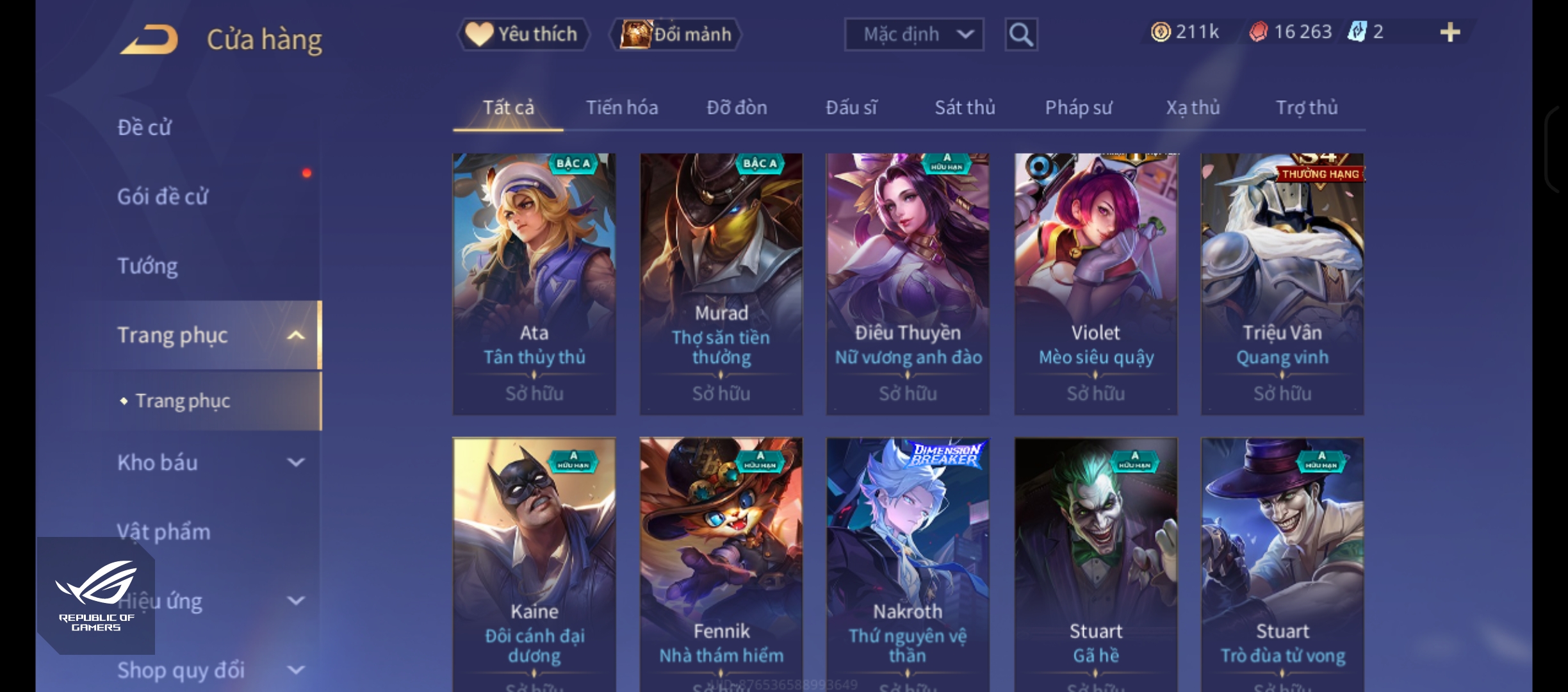Open favorites with the heart icon

(x=479, y=34)
